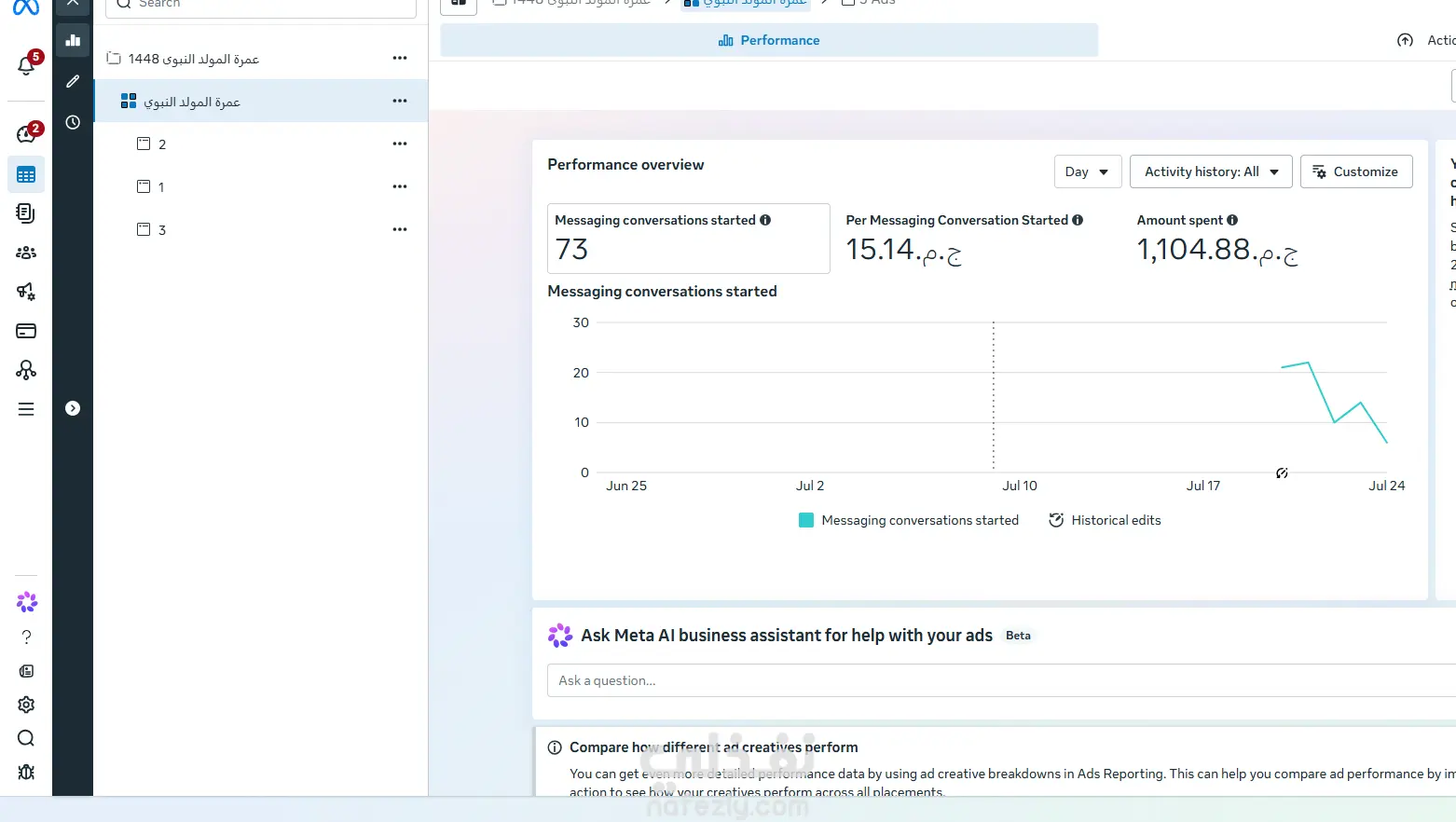The height and width of the screenshot is (822, 1456).
Task: Select ad 1 in the tree
Action: click(261, 186)
